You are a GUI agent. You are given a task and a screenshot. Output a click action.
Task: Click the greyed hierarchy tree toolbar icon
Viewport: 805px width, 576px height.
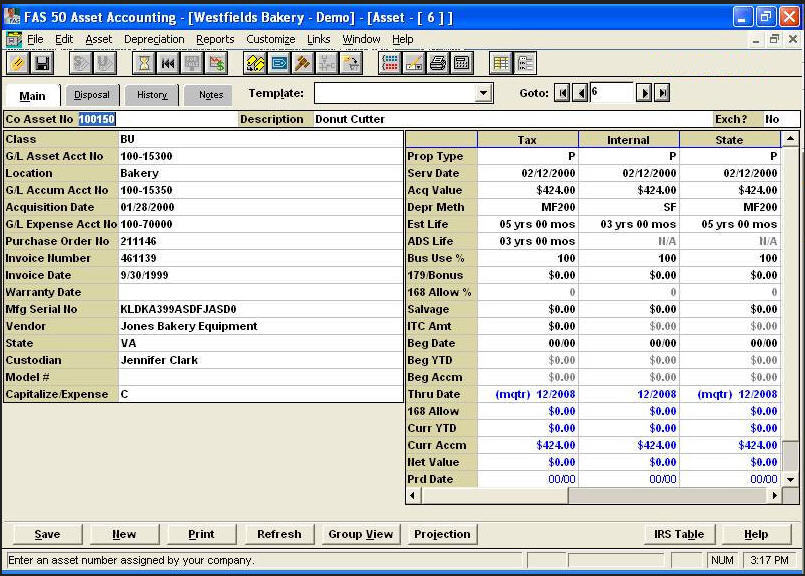[x=327, y=64]
